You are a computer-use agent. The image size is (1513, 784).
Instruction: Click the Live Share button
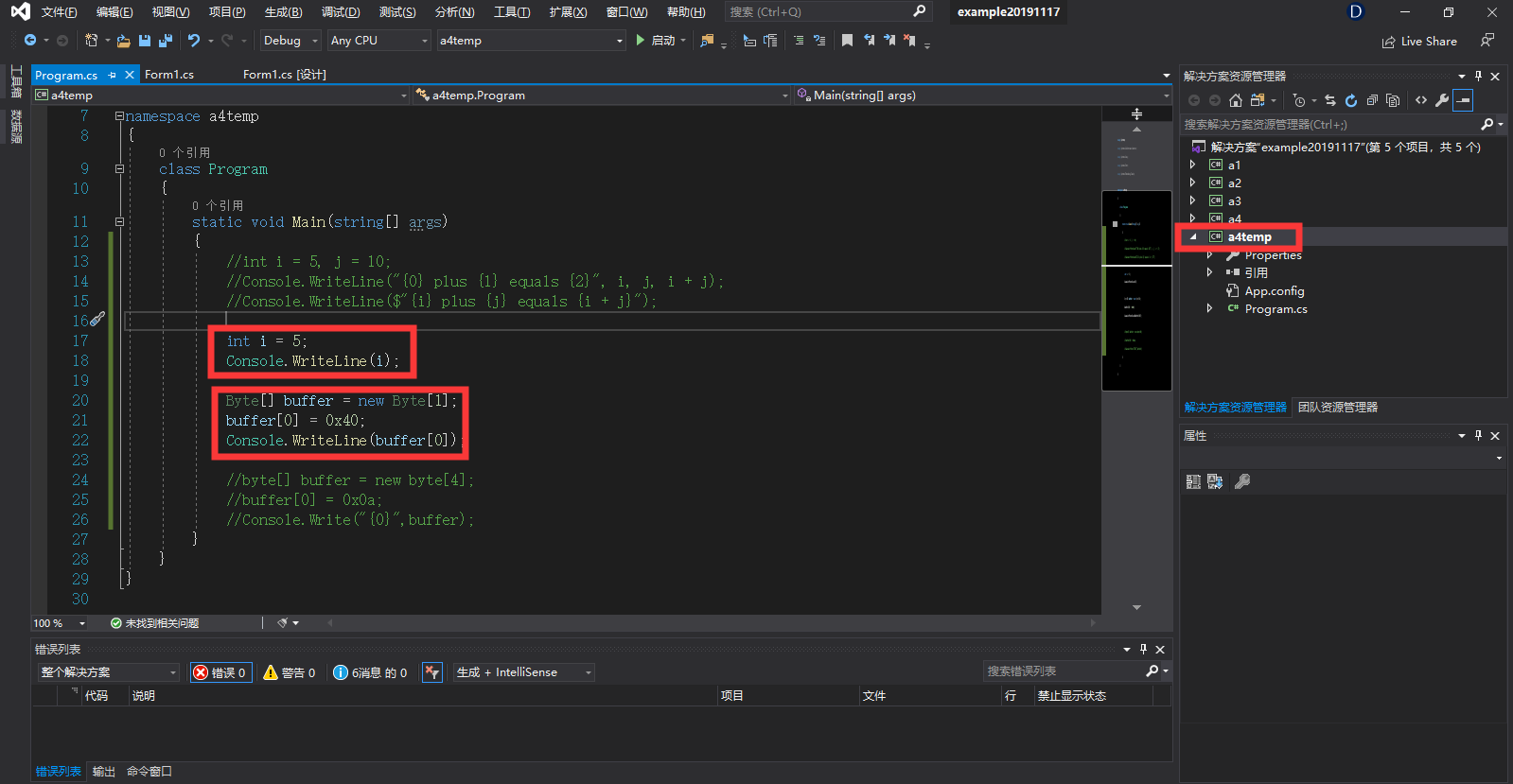pyautogui.click(x=1419, y=42)
